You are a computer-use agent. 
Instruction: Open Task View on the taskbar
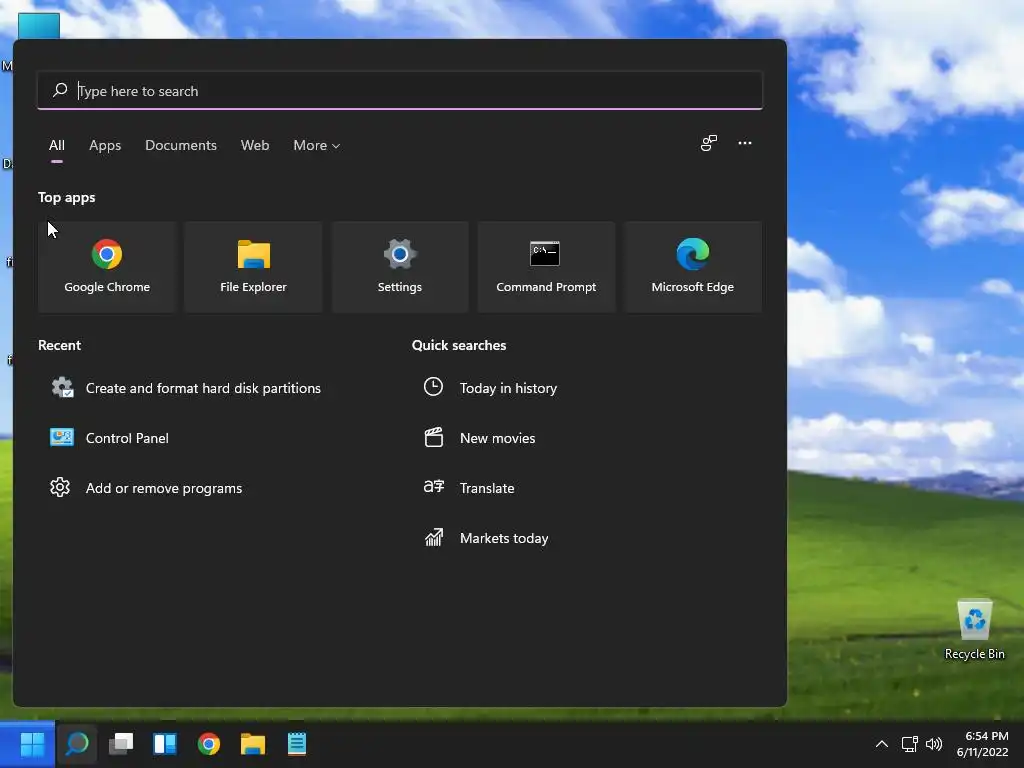click(121, 744)
